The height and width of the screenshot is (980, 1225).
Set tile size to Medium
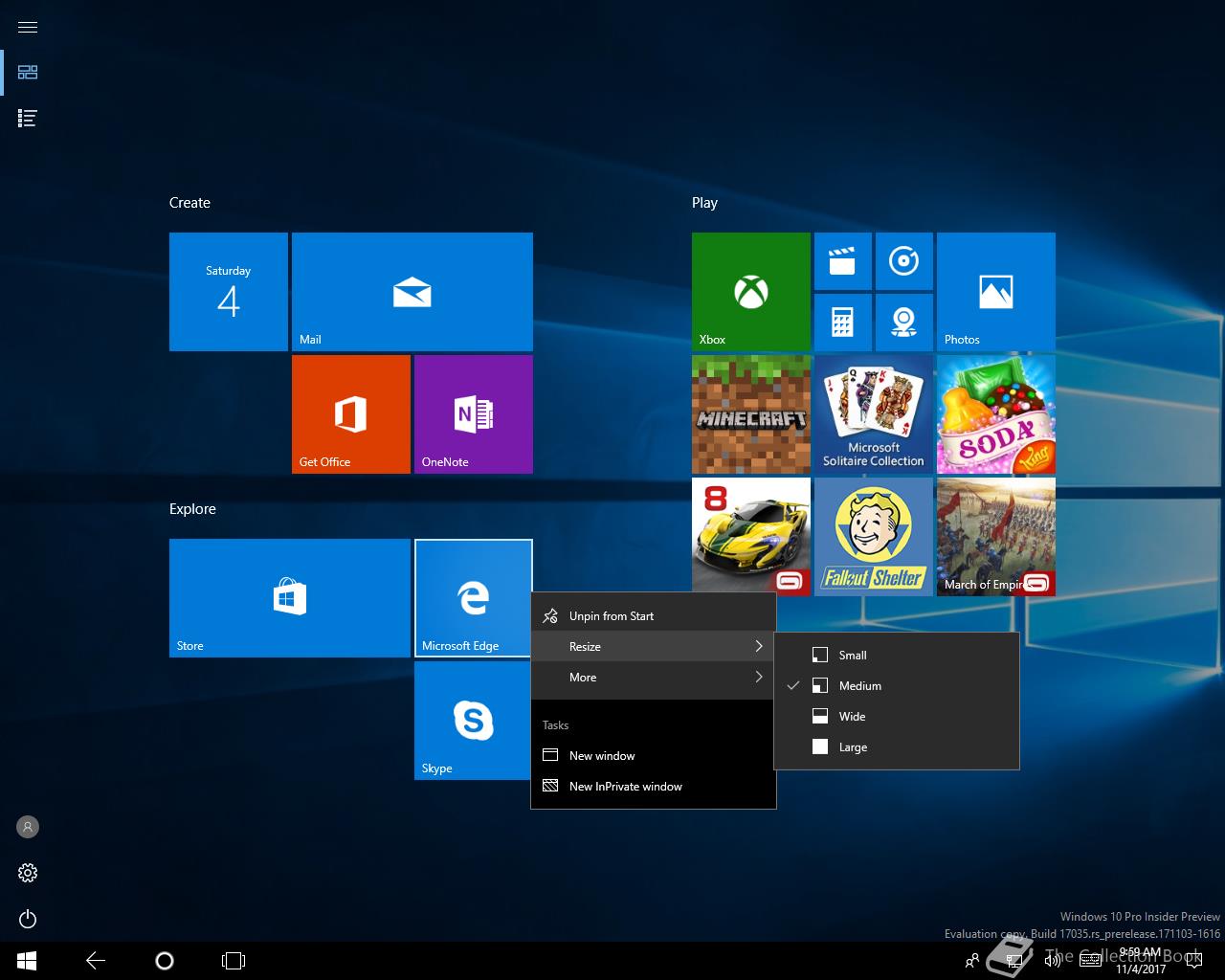coord(897,686)
